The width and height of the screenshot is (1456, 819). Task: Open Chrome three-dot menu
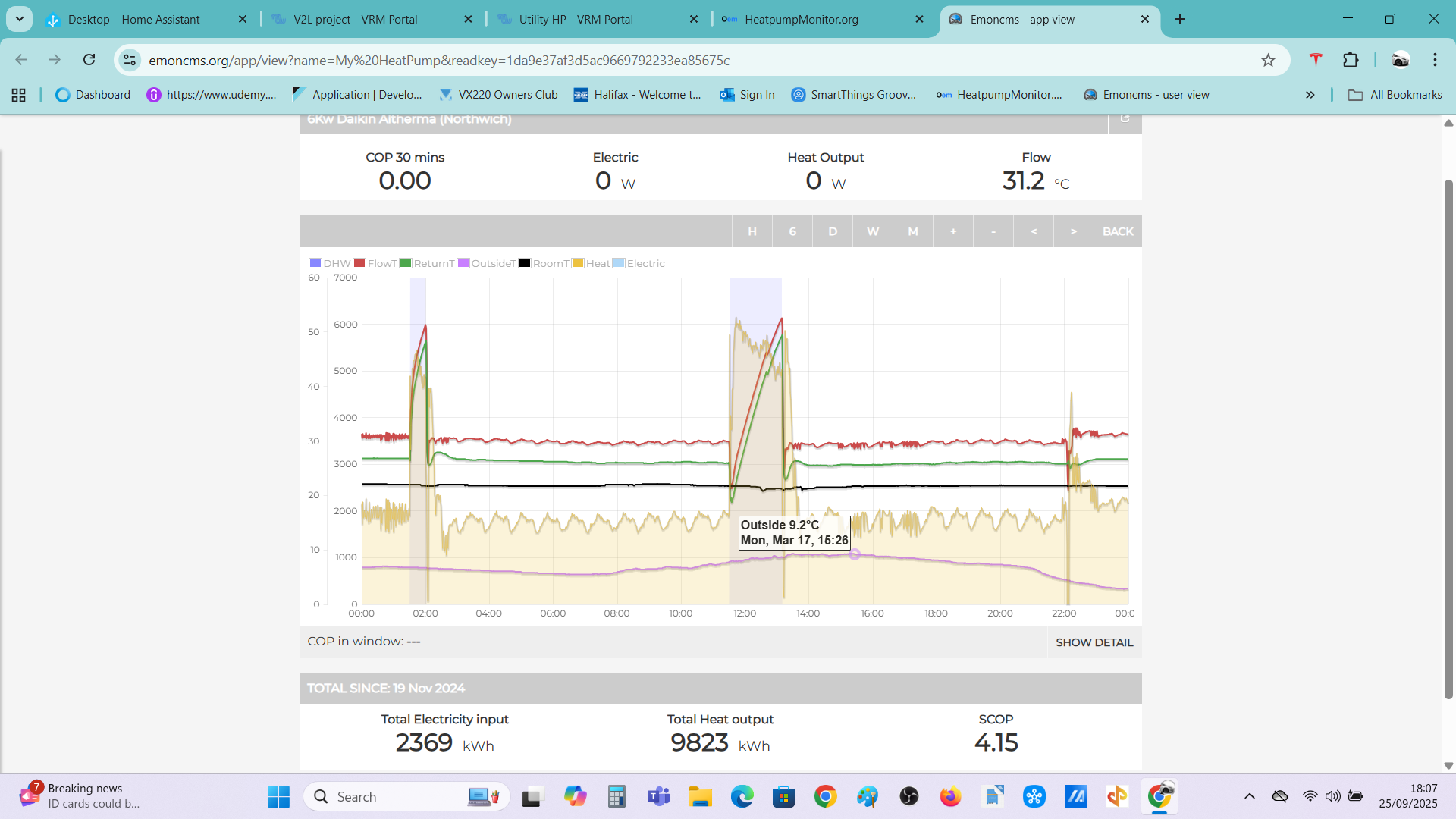click(x=1435, y=60)
